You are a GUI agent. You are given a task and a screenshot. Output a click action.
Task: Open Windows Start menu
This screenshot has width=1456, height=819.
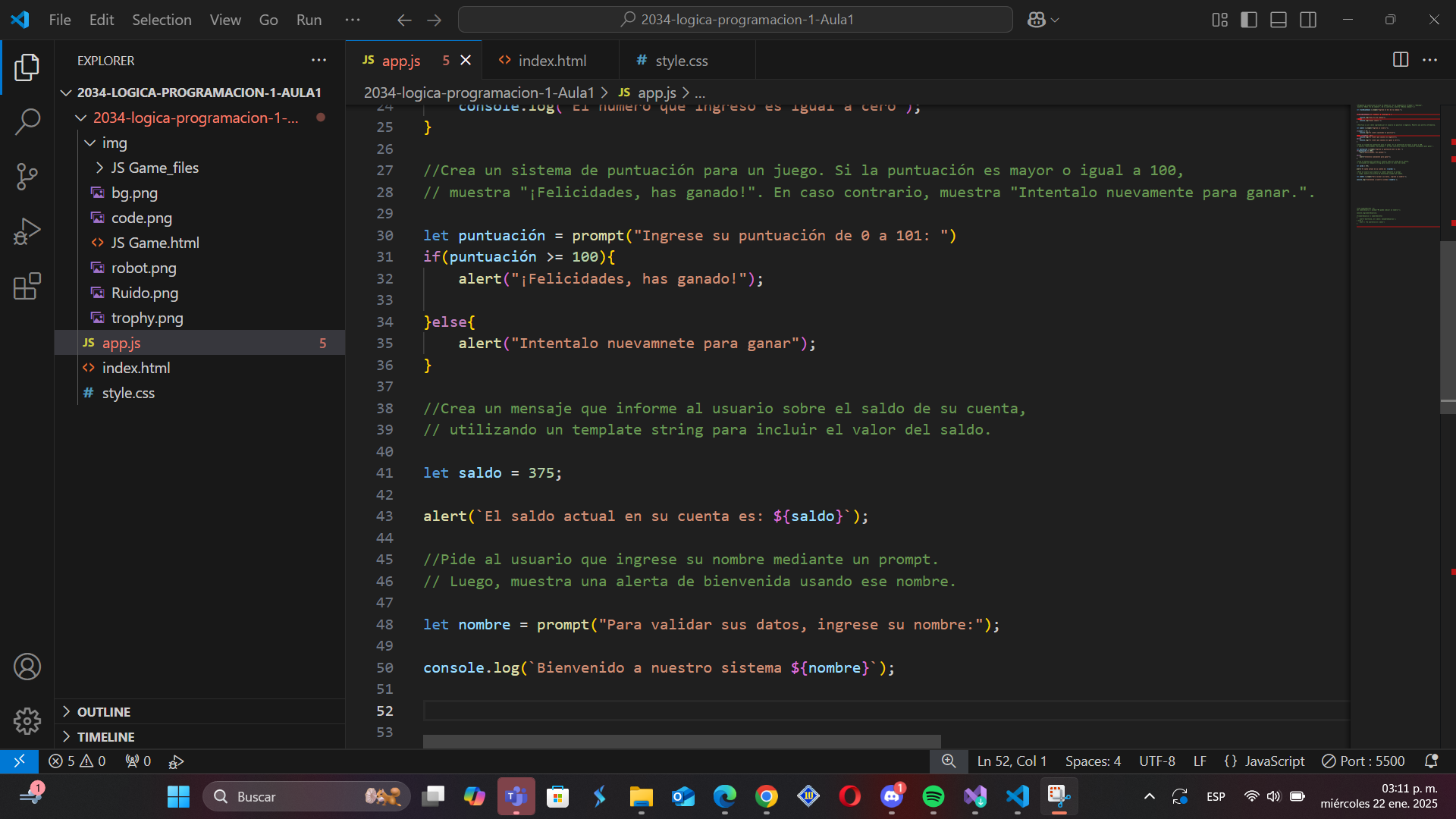coord(178,796)
